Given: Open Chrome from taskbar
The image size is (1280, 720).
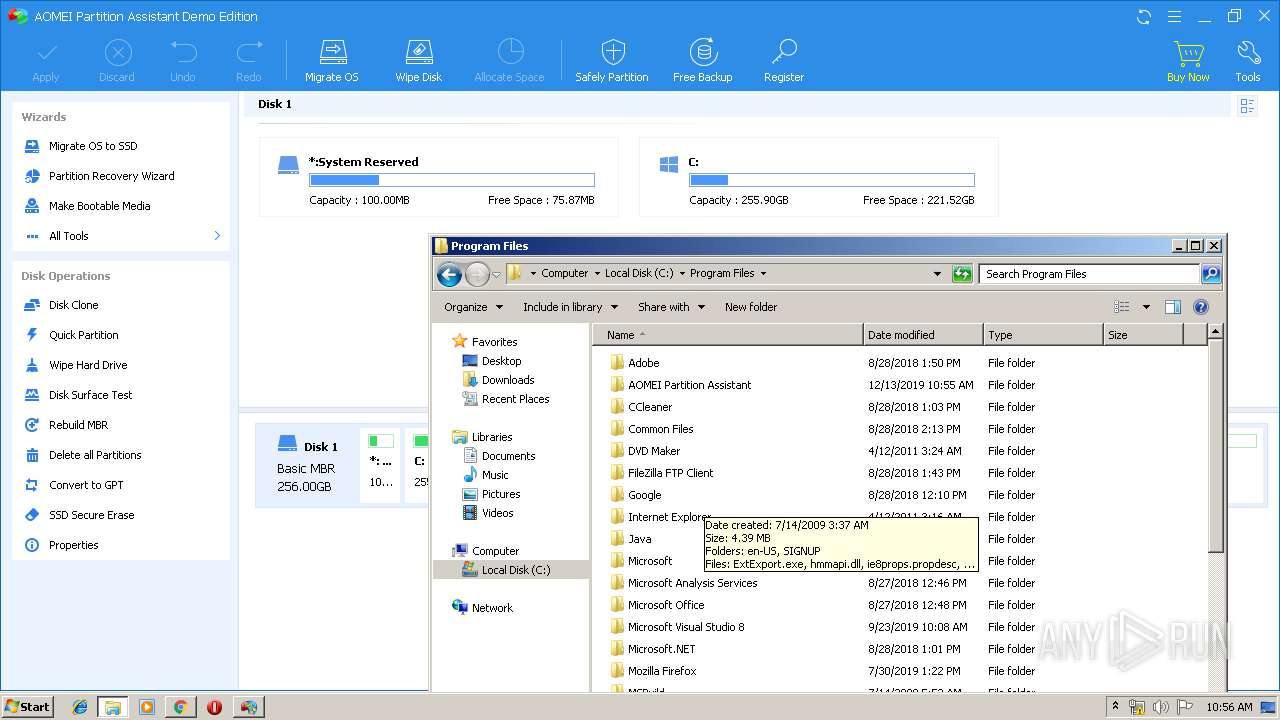Looking at the screenshot, I should [x=180, y=707].
